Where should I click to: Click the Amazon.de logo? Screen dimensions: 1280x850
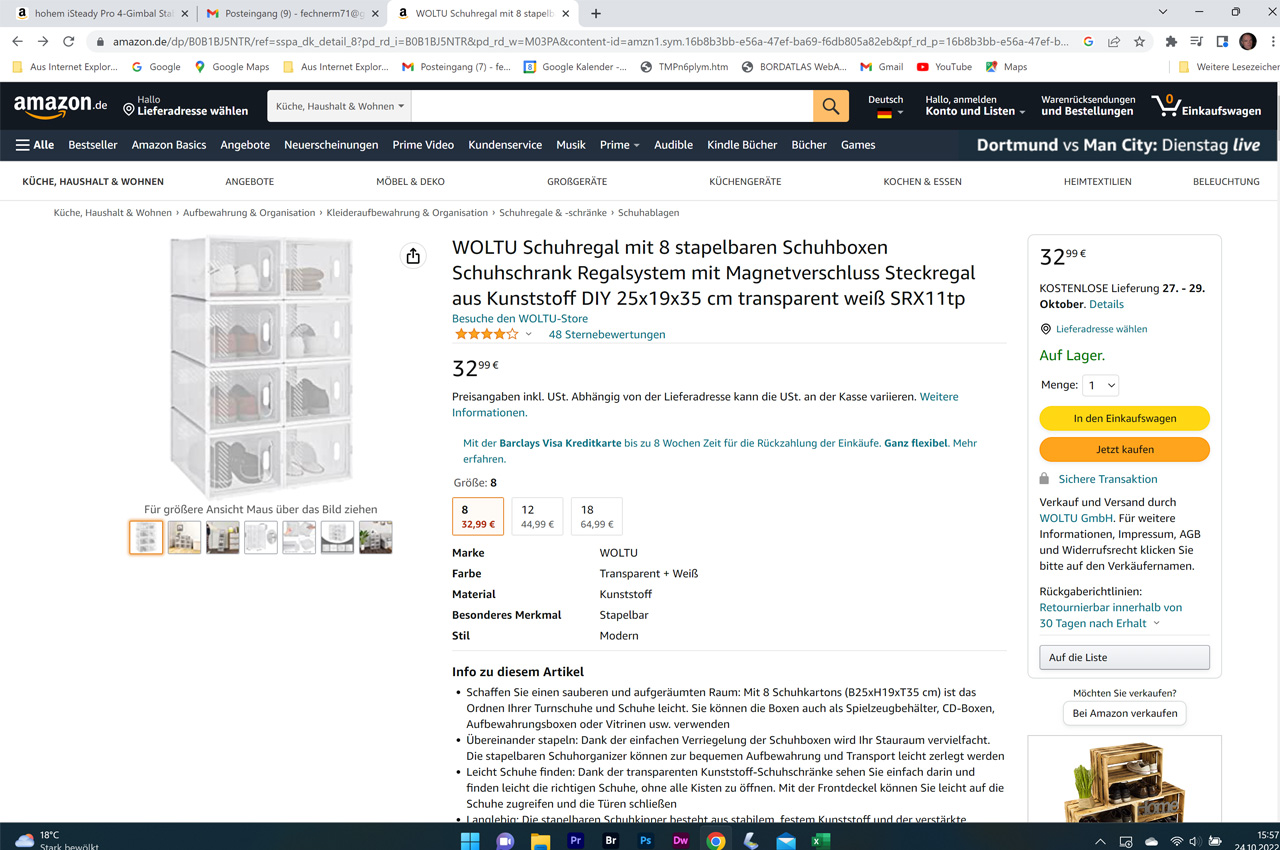coord(61,106)
